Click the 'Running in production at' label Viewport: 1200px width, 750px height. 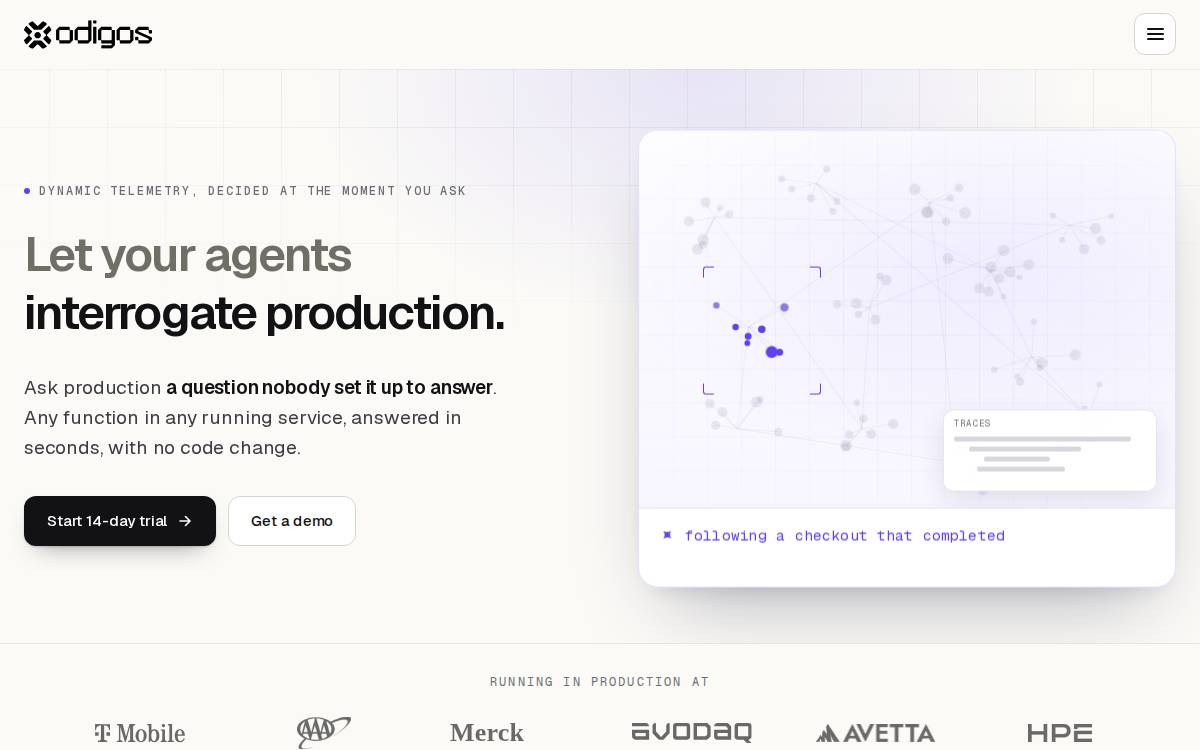(x=600, y=682)
